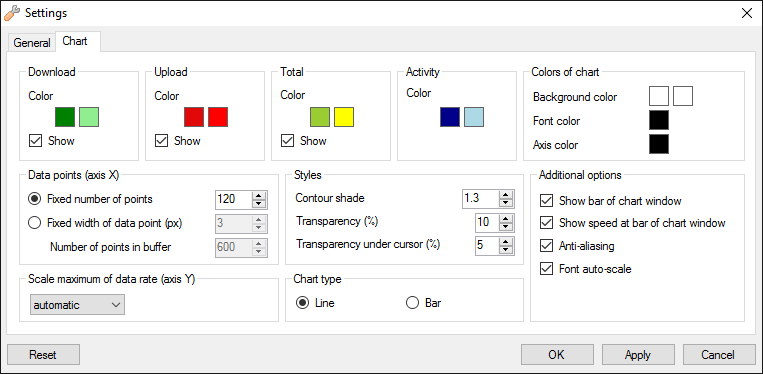Open the first red Upload color swatch
The image size is (763, 374).
pos(194,117)
